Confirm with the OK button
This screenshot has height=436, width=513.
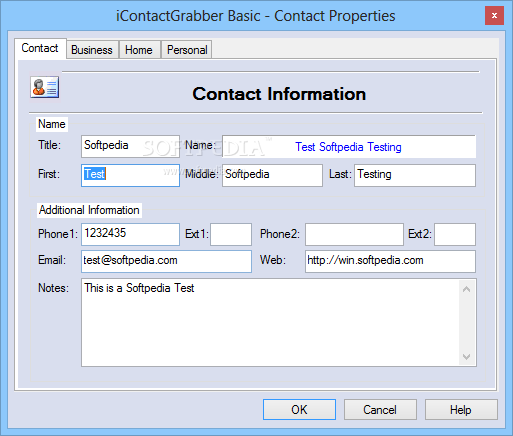(x=299, y=409)
